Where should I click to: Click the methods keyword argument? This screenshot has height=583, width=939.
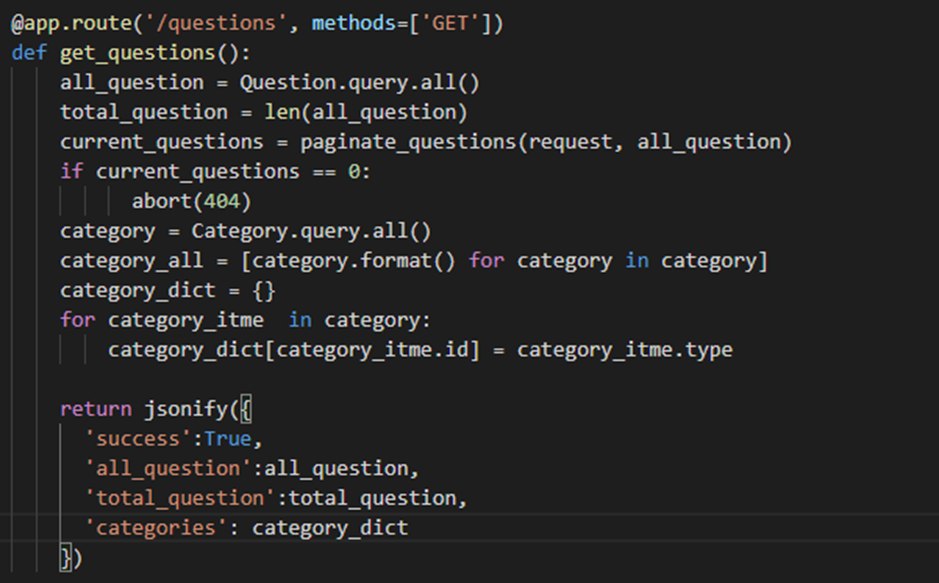[x=353, y=23]
